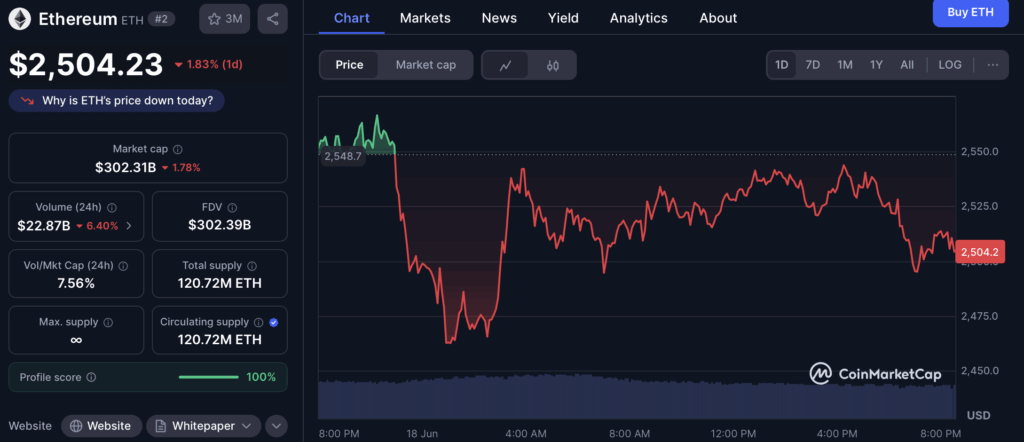Click info icon beside Profile score

[91, 377]
